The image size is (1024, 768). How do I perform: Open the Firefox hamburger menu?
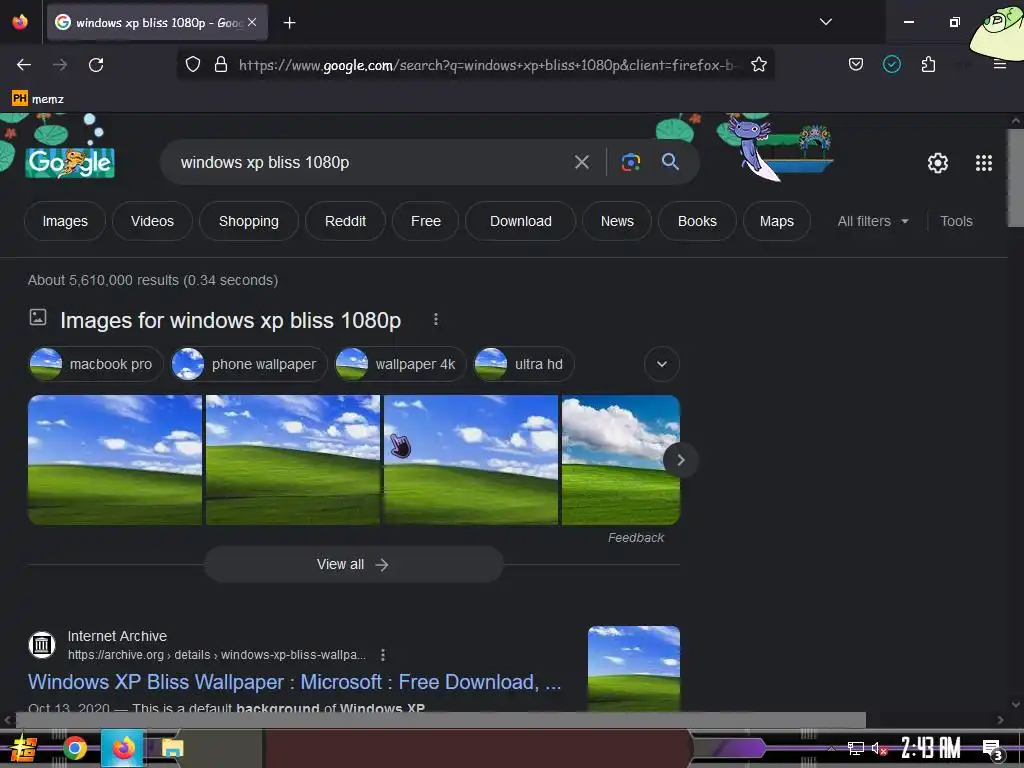[x=999, y=64]
